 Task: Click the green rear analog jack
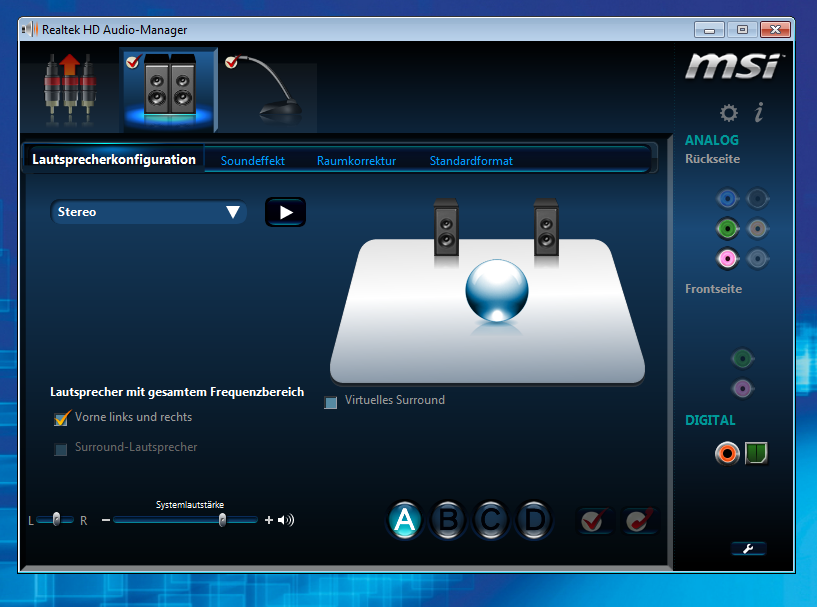tap(727, 228)
